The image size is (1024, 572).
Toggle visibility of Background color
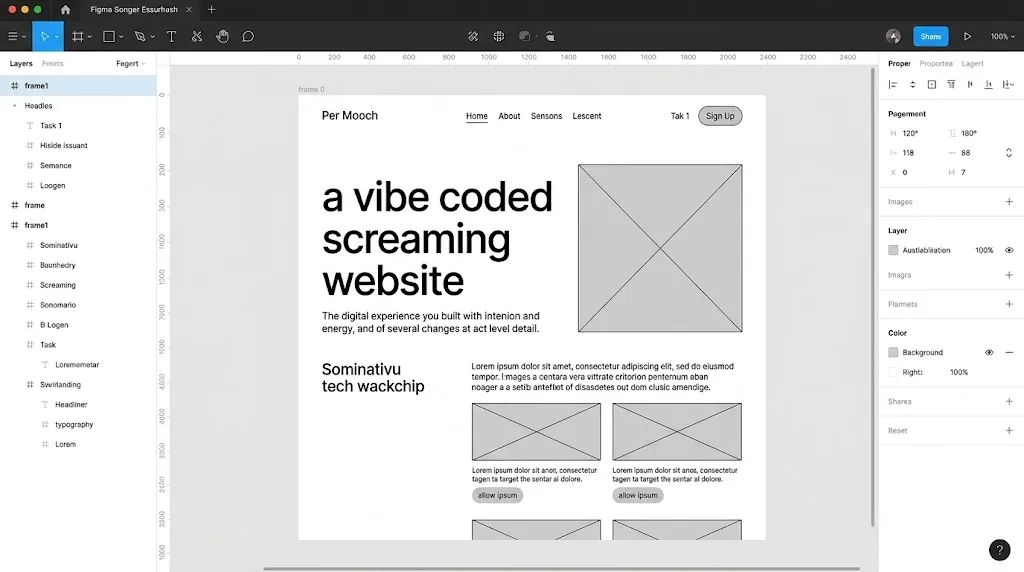click(x=989, y=353)
